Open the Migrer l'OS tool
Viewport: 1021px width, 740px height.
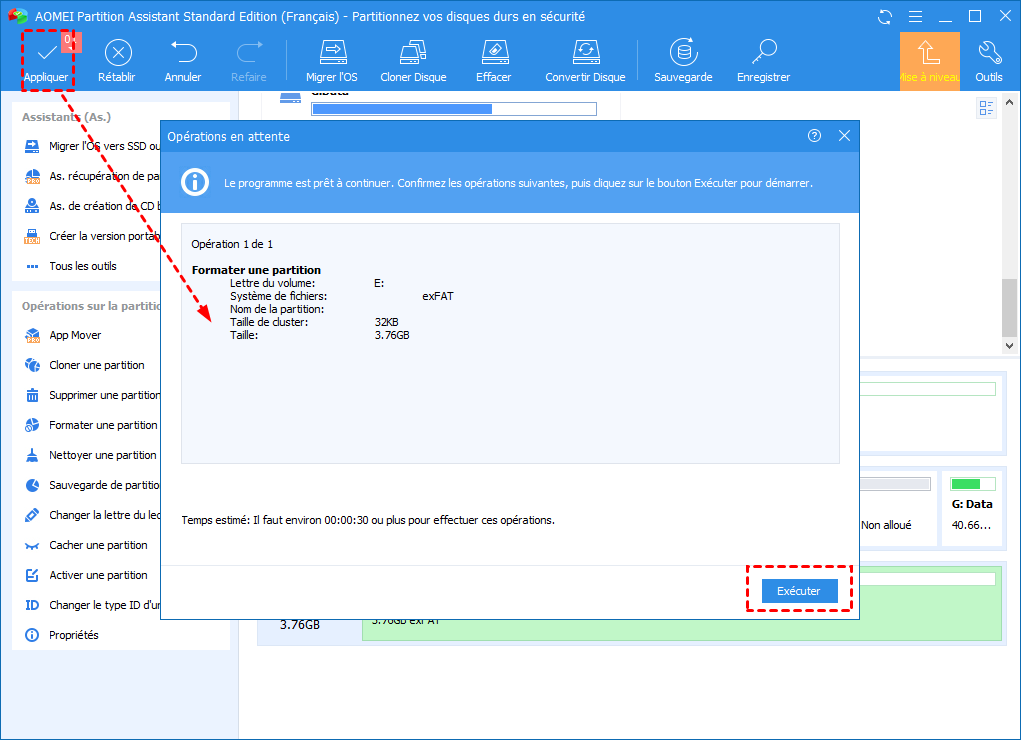click(x=332, y=52)
